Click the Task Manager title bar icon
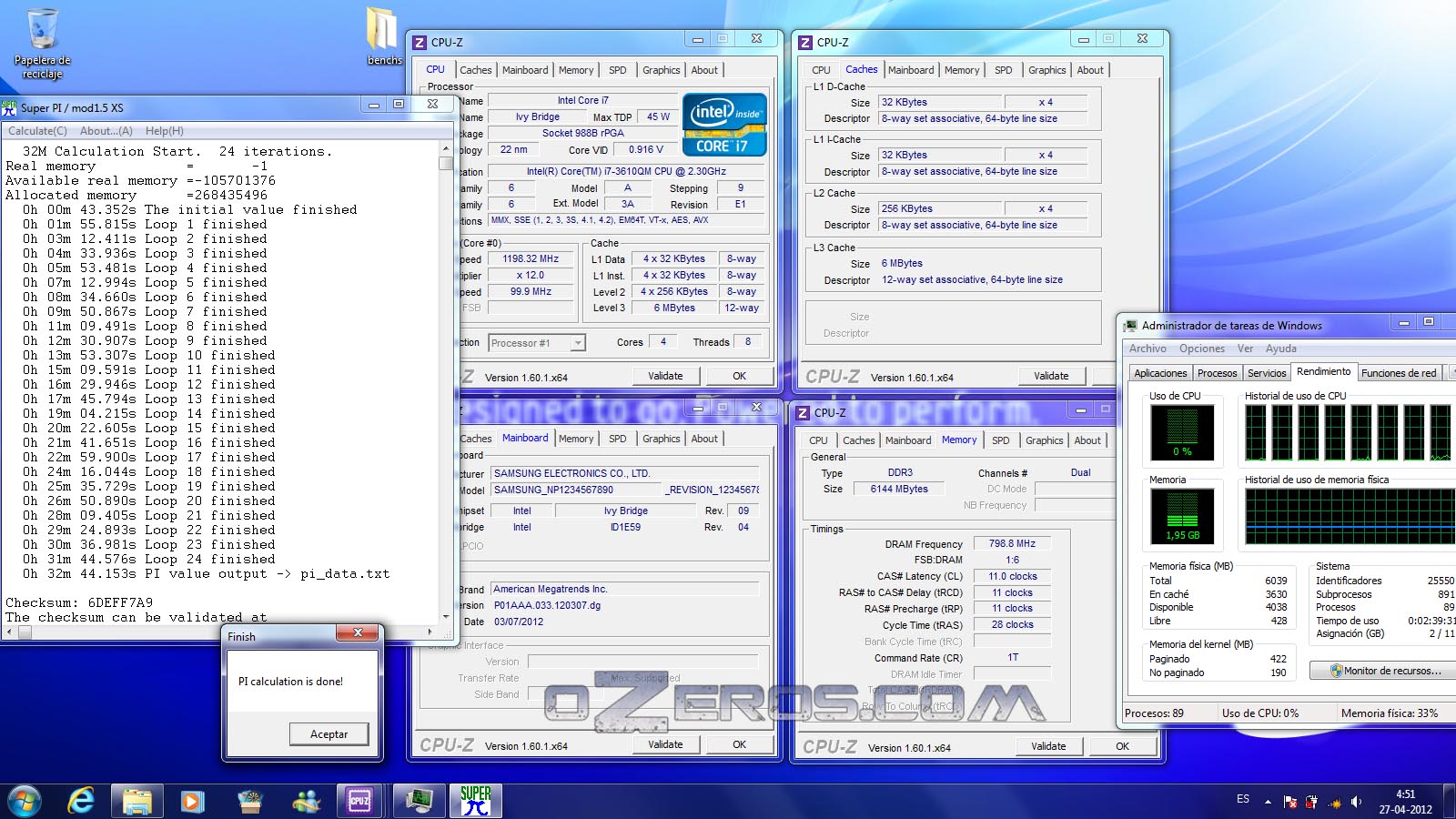Image resolution: width=1456 pixels, height=819 pixels. [1130, 326]
